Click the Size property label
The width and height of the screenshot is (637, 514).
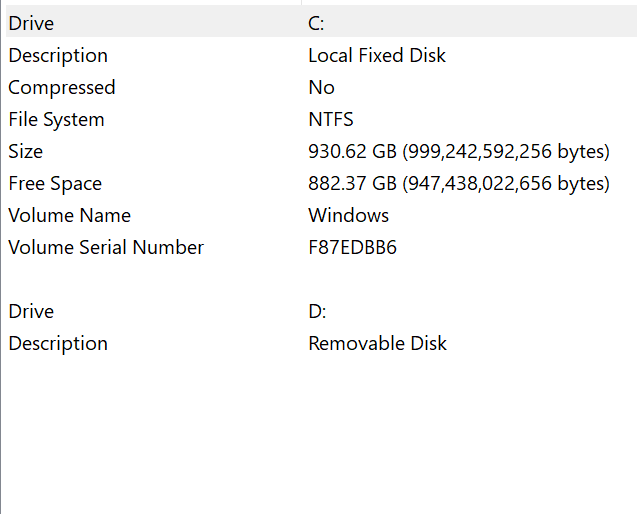pyautogui.click(x=26, y=151)
